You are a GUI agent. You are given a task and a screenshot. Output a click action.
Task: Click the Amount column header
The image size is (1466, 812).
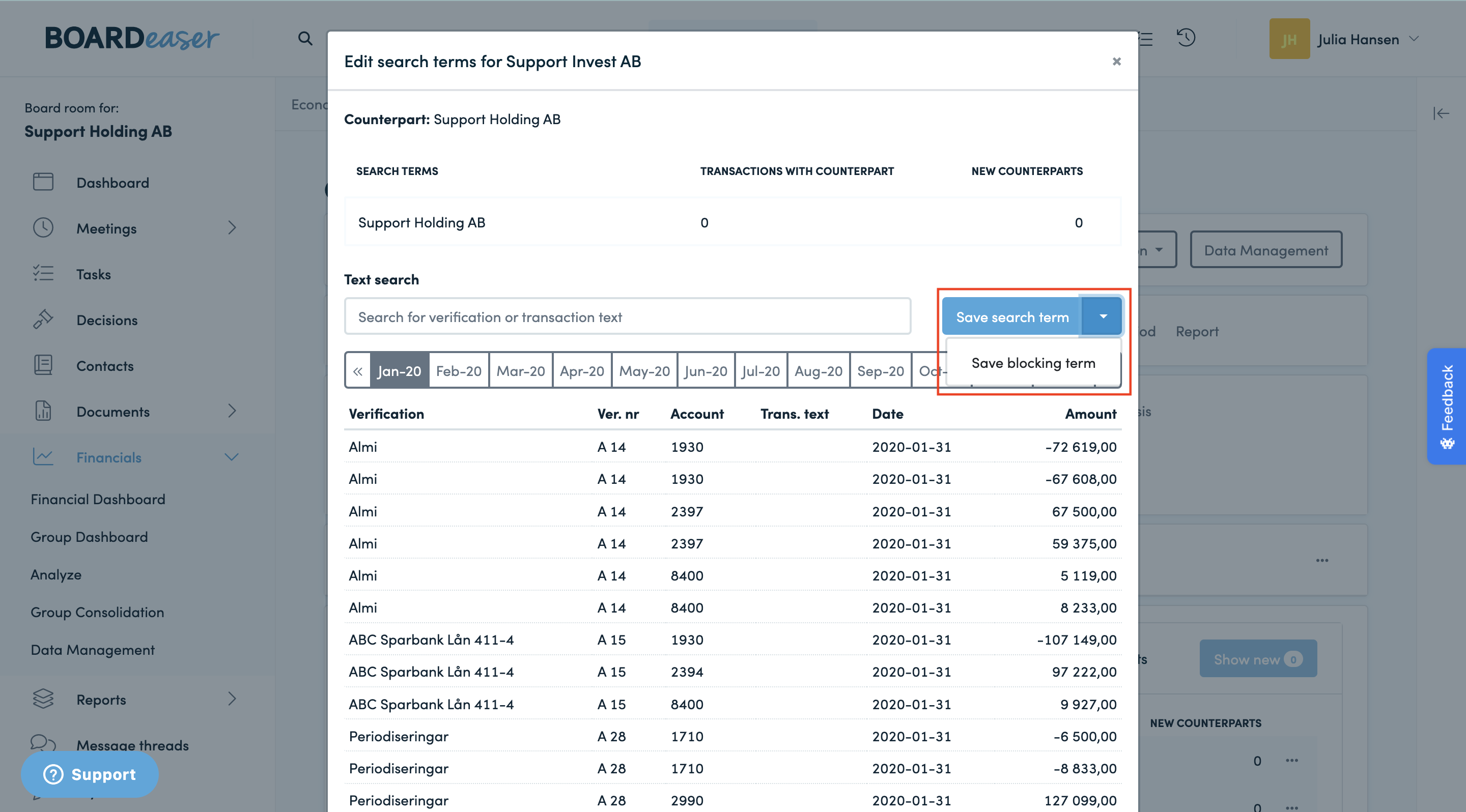click(x=1090, y=414)
